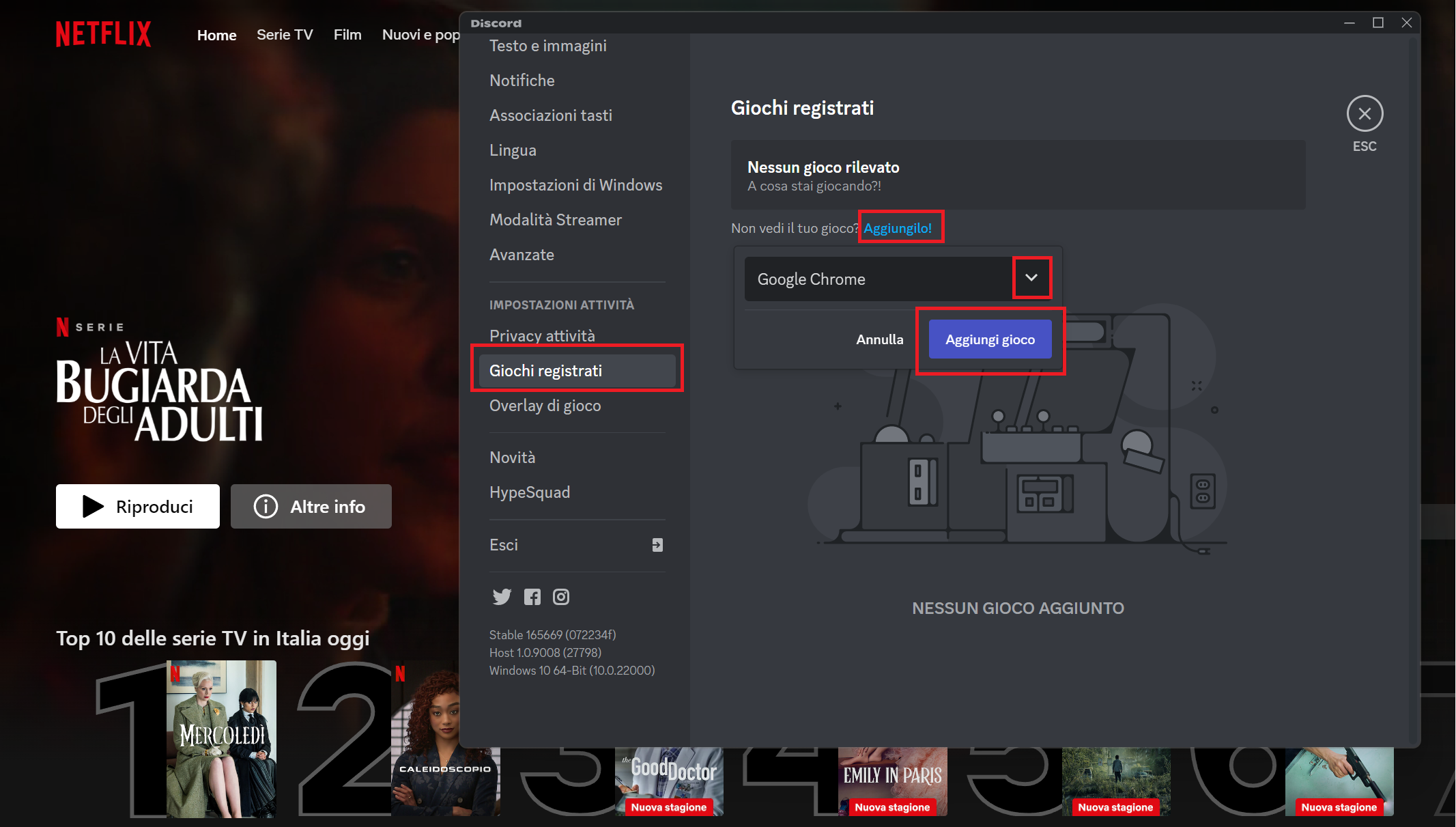Close settings with the ESC circle icon
Image resolution: width=1456 pixels, height=827 pixels.
click(1364, 113)
